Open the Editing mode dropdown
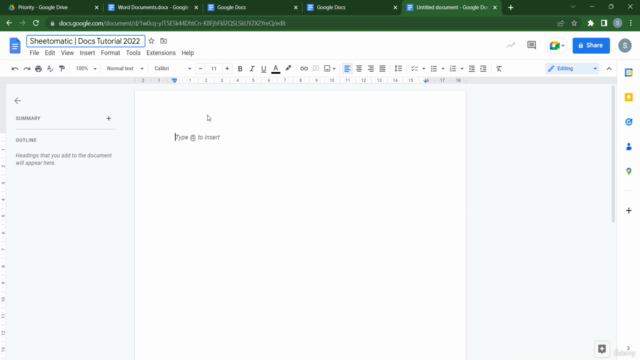 point(572,69)
